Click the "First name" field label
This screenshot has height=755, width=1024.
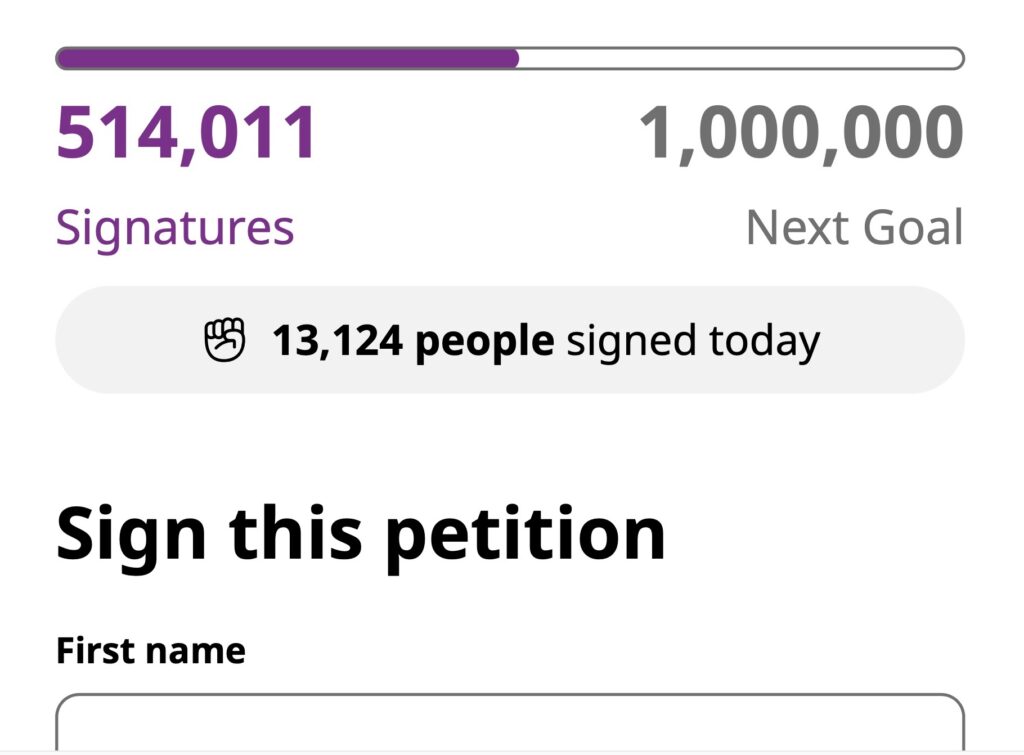click(151, 651)
